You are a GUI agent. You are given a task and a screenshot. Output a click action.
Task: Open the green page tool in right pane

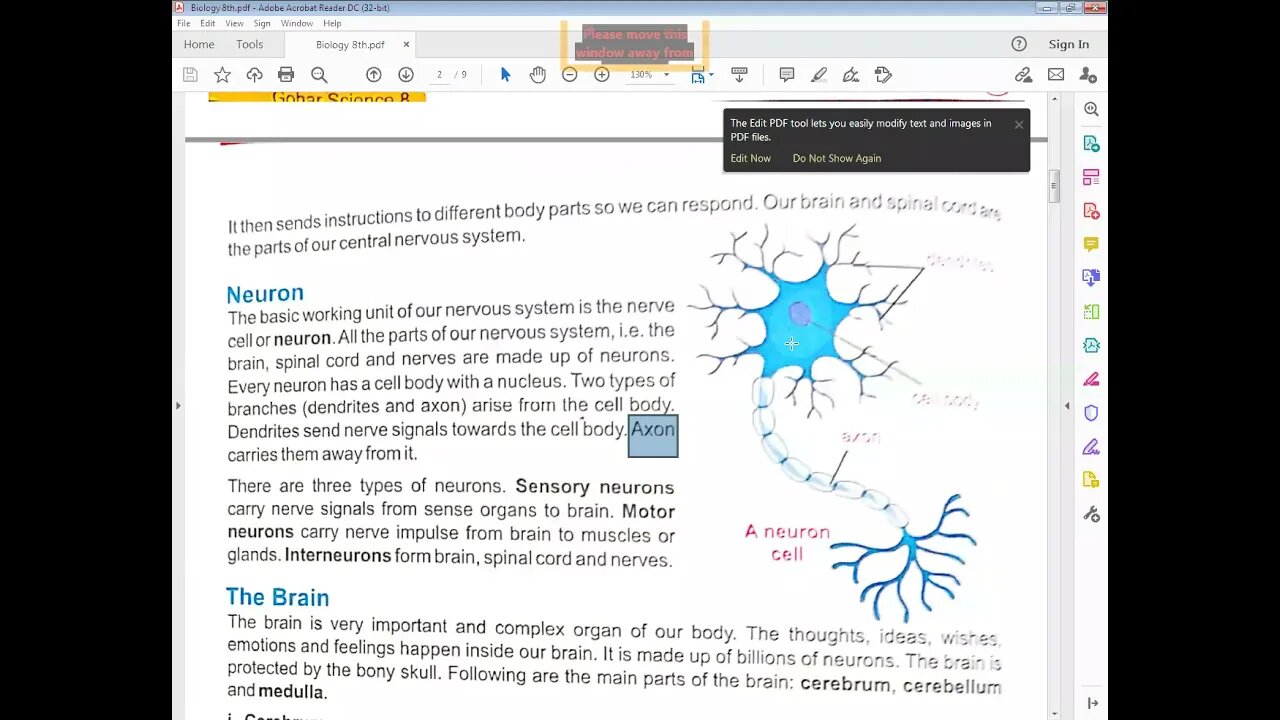1091,312
